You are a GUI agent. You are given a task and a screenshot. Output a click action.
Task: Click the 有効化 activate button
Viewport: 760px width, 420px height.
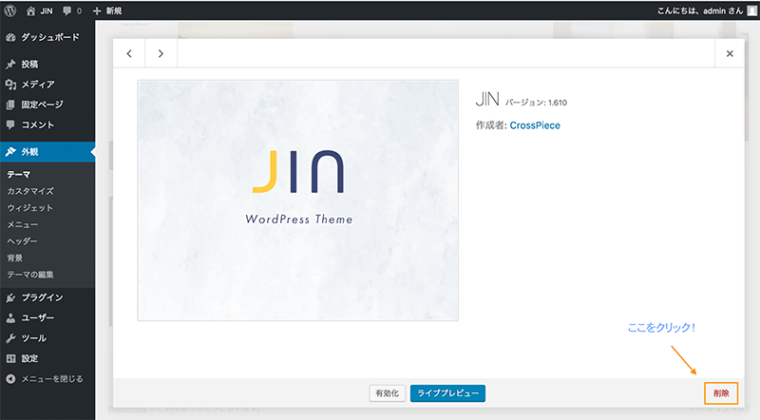coord(387,393)
